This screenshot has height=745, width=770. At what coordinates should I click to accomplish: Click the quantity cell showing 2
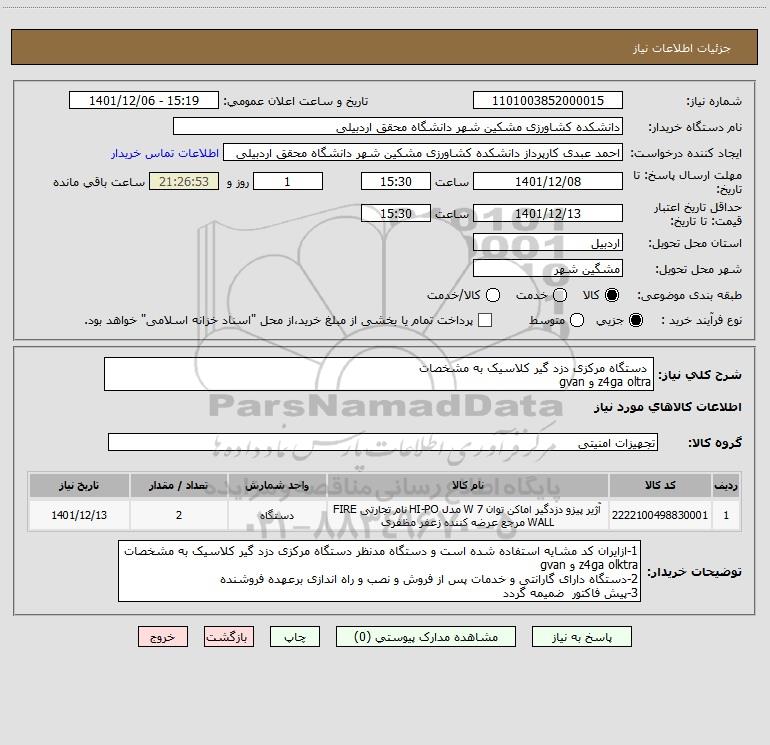coord(179,515)
